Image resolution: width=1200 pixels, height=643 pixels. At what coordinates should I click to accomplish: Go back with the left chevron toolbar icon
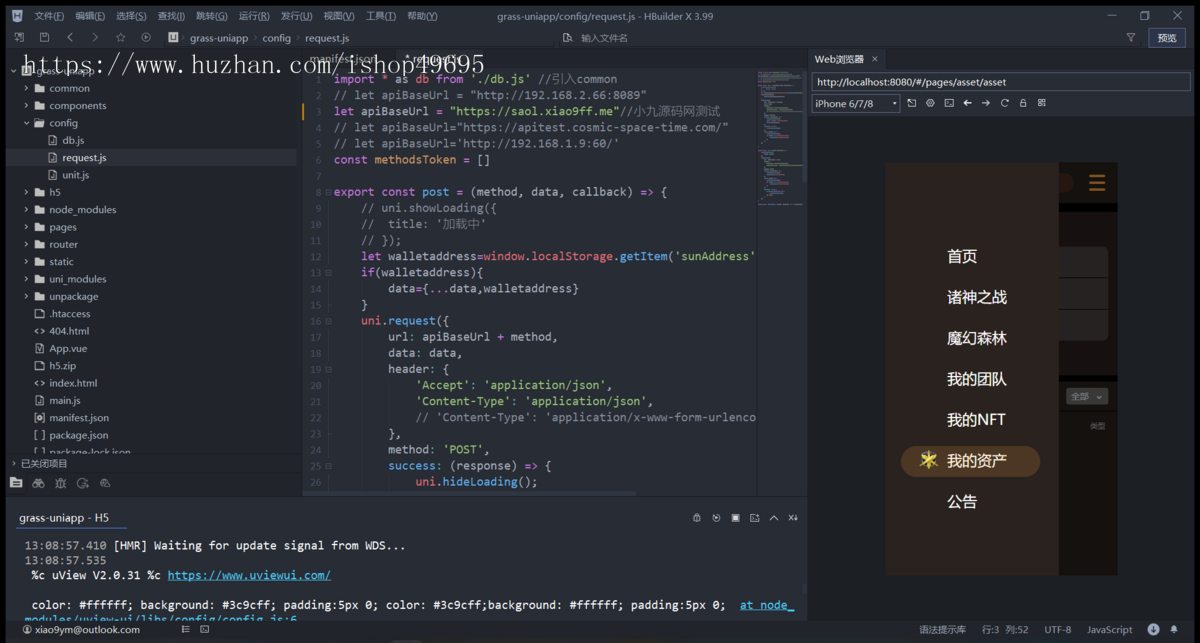pyautogui.click(x=70, y=37)
